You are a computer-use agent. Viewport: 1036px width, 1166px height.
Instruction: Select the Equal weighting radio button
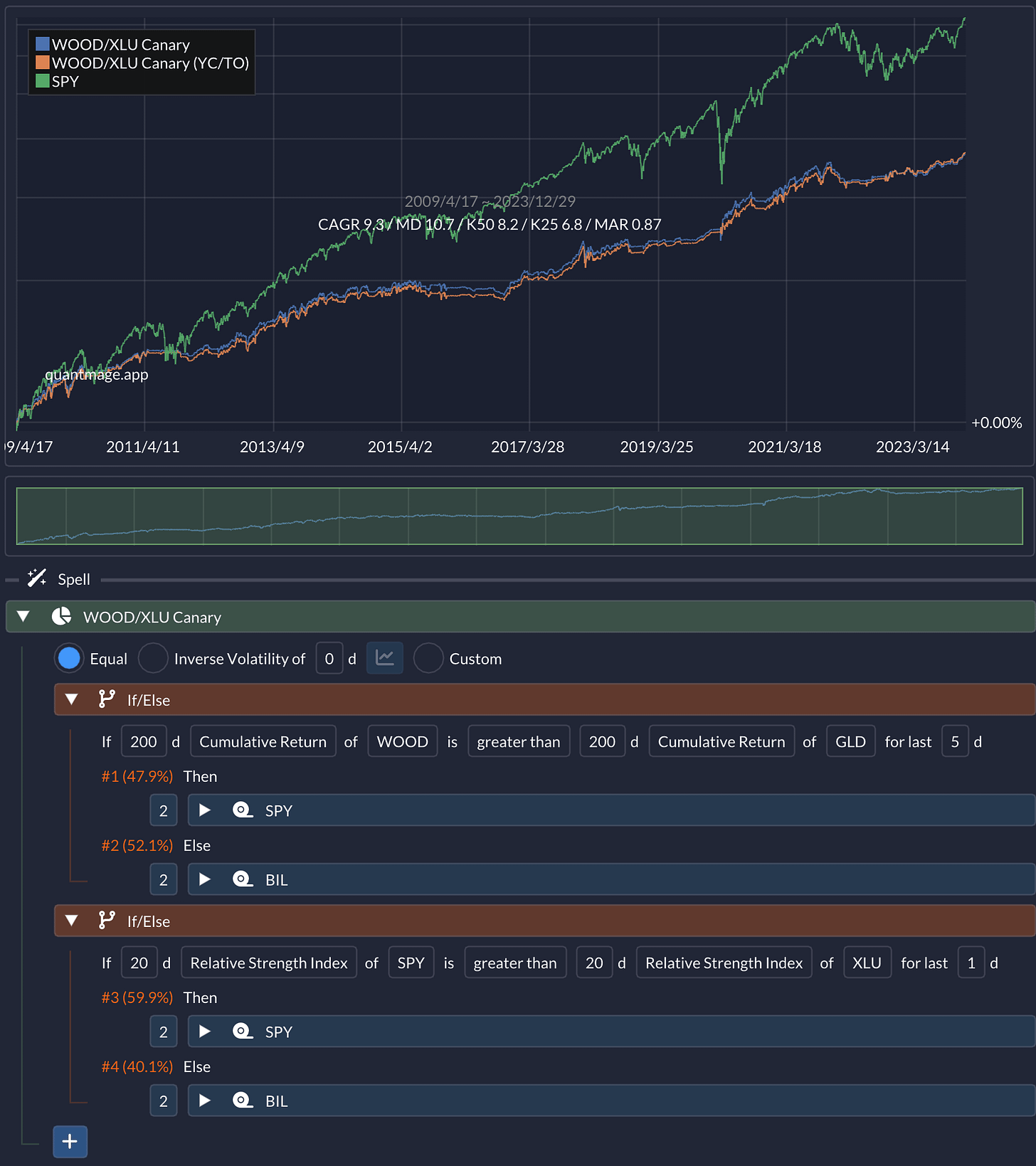tap(69, 658)
